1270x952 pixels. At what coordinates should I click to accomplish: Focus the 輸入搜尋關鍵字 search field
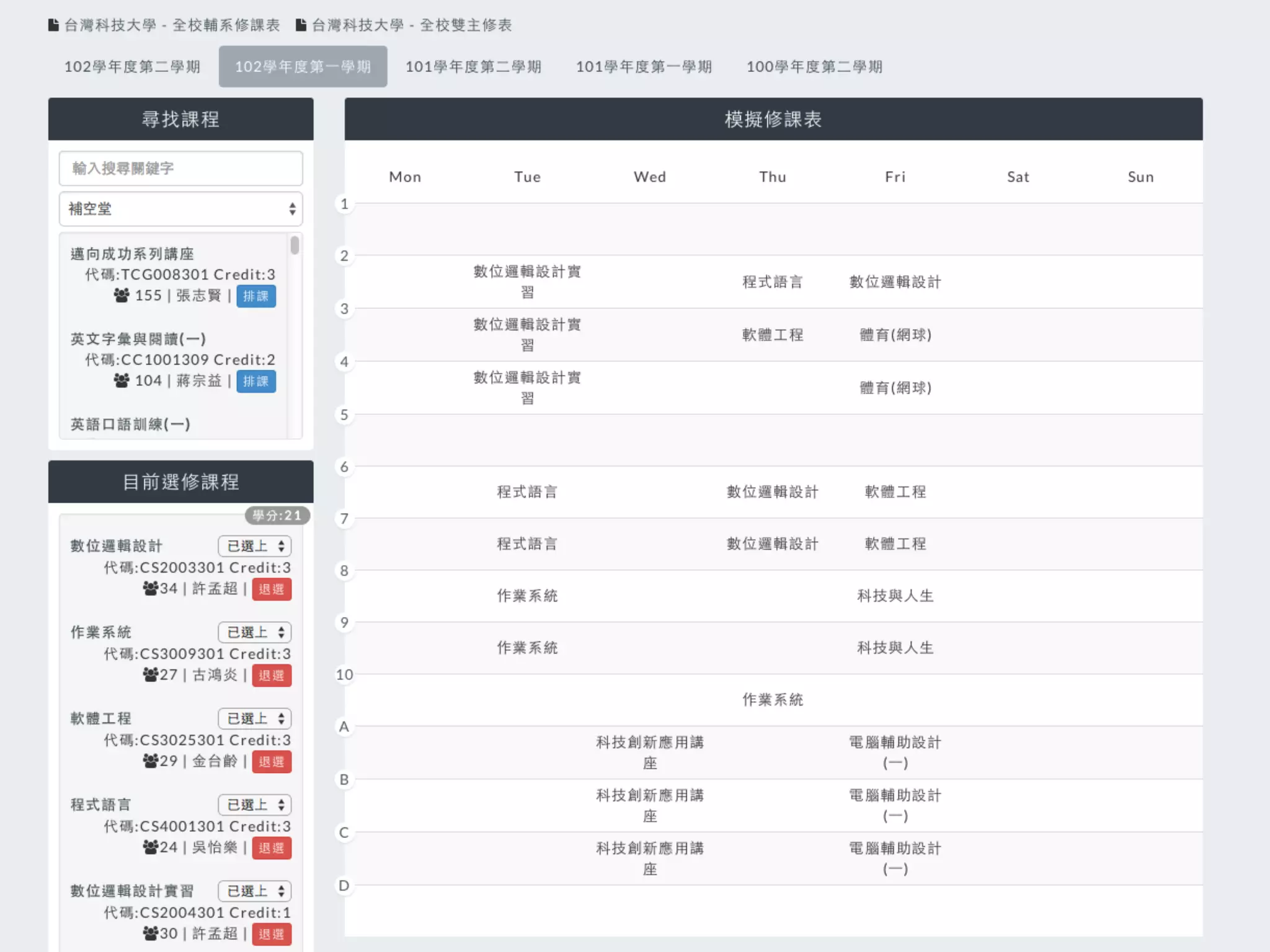[x=180, y=168]
